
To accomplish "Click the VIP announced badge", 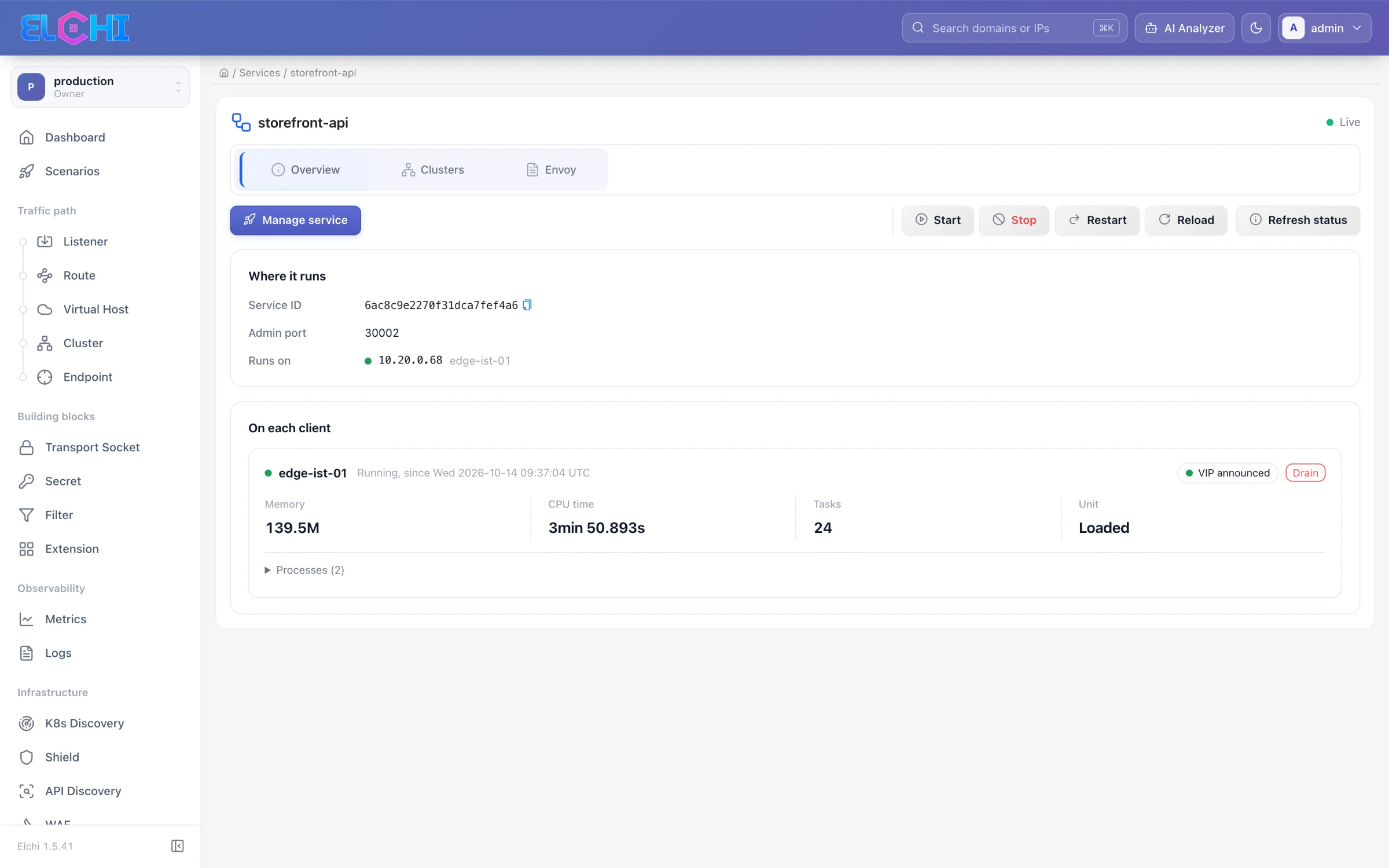I will [x=1227, y=473].
